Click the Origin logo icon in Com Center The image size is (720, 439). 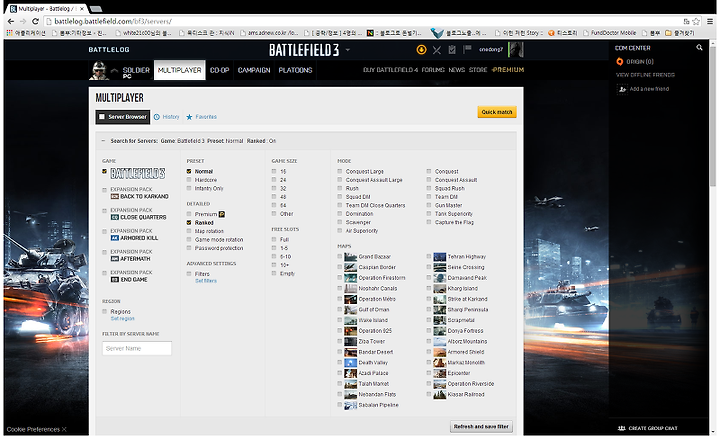tap(619, 62)
